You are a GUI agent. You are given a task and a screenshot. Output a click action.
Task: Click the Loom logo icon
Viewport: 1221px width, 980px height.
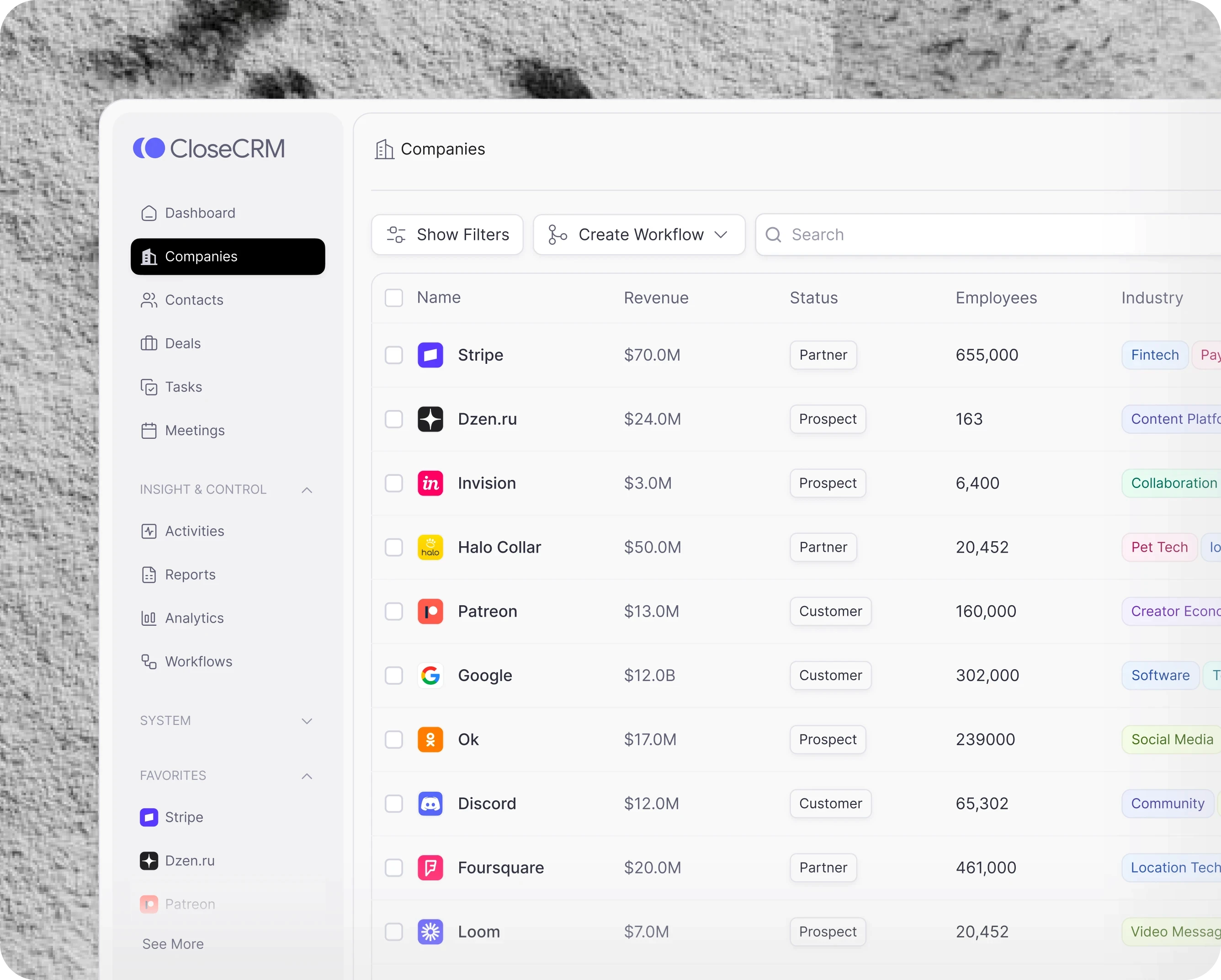tap(430, 931)
